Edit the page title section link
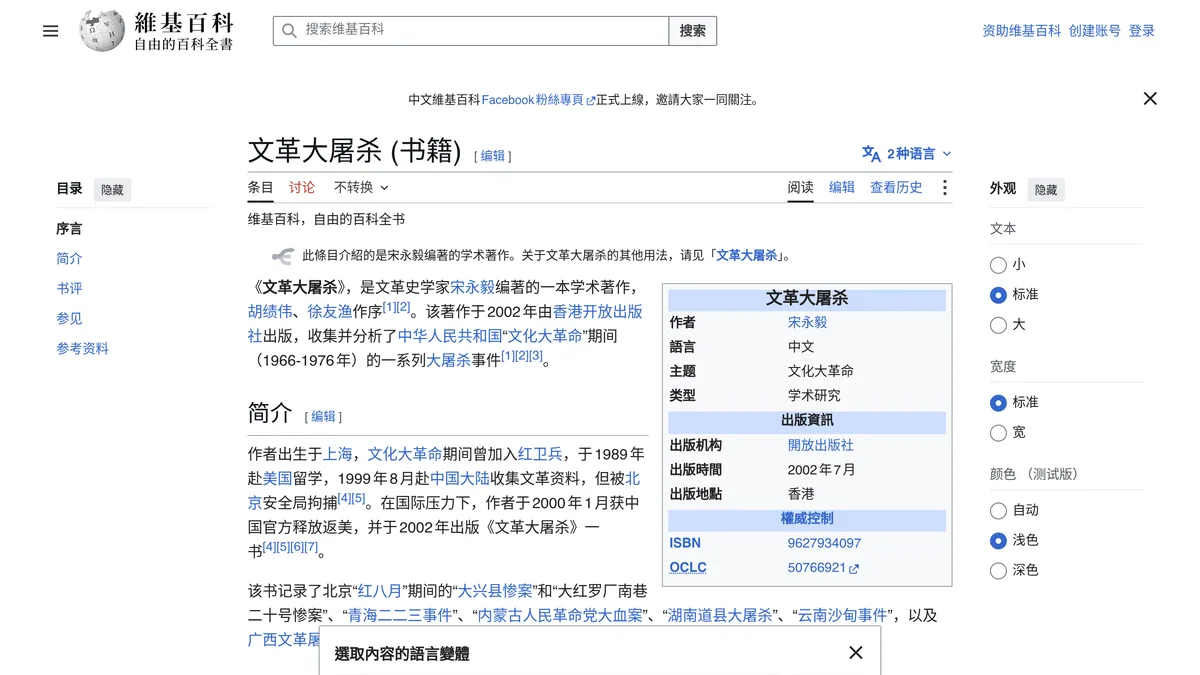Image resolution: width=1200 pixels, height=675 pixels. pos(493,156)
